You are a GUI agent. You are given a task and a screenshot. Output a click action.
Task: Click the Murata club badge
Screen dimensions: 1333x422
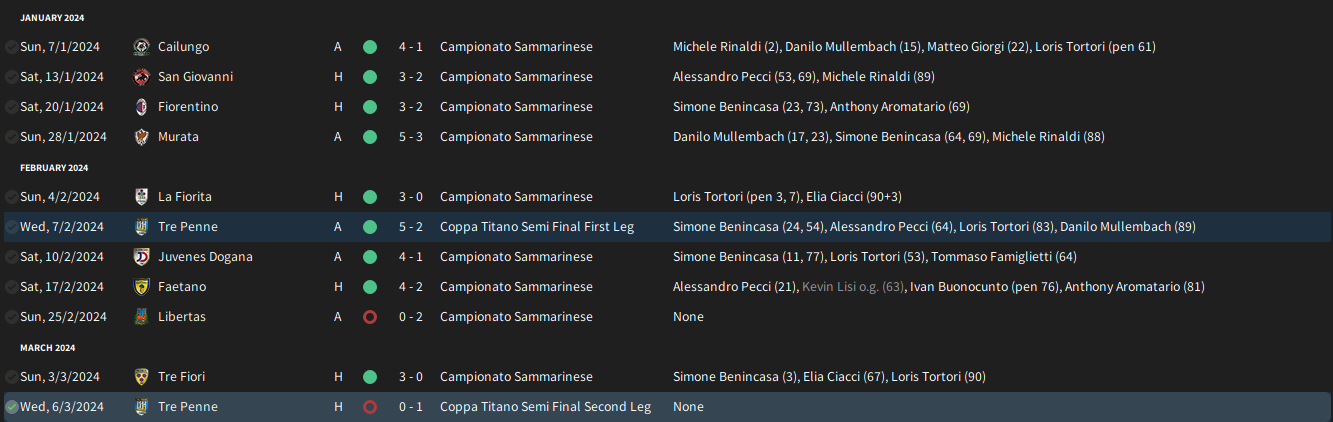(141, 137)
